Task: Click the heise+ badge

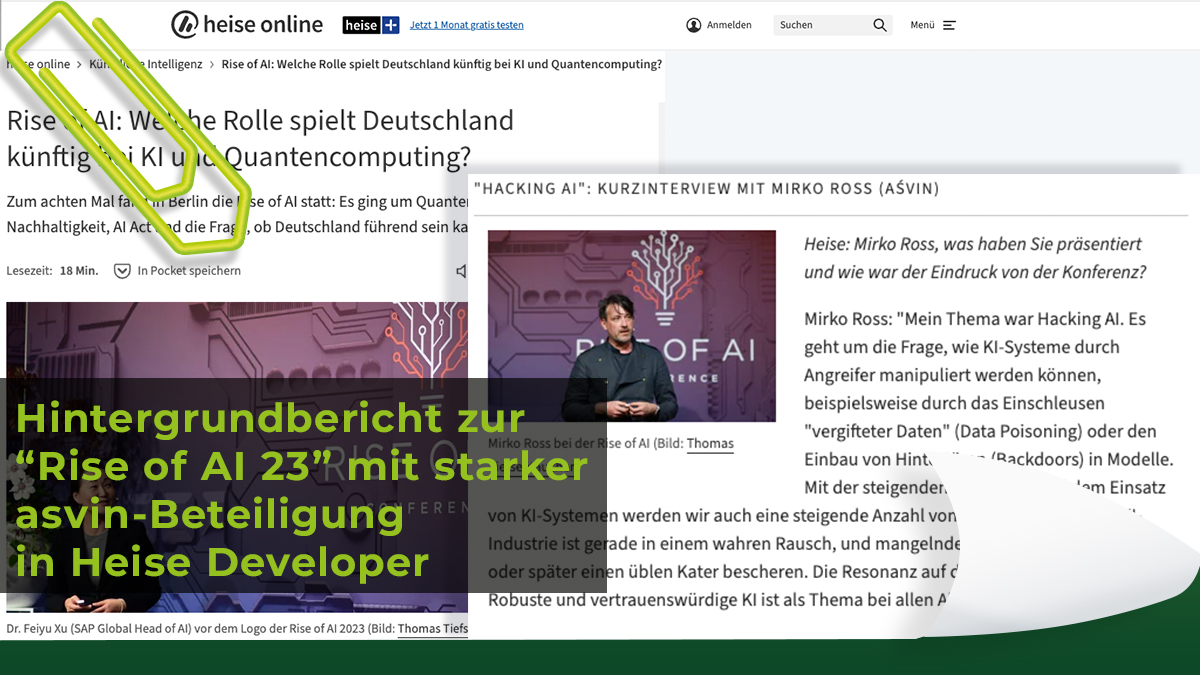Action: click(371, 25)
